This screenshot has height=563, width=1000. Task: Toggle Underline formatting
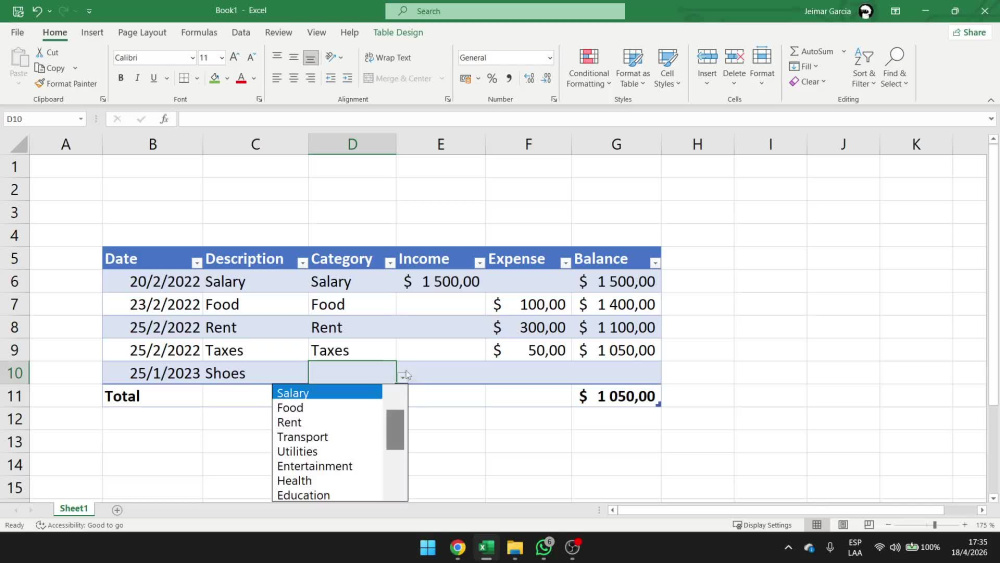(x=154, y=78)
